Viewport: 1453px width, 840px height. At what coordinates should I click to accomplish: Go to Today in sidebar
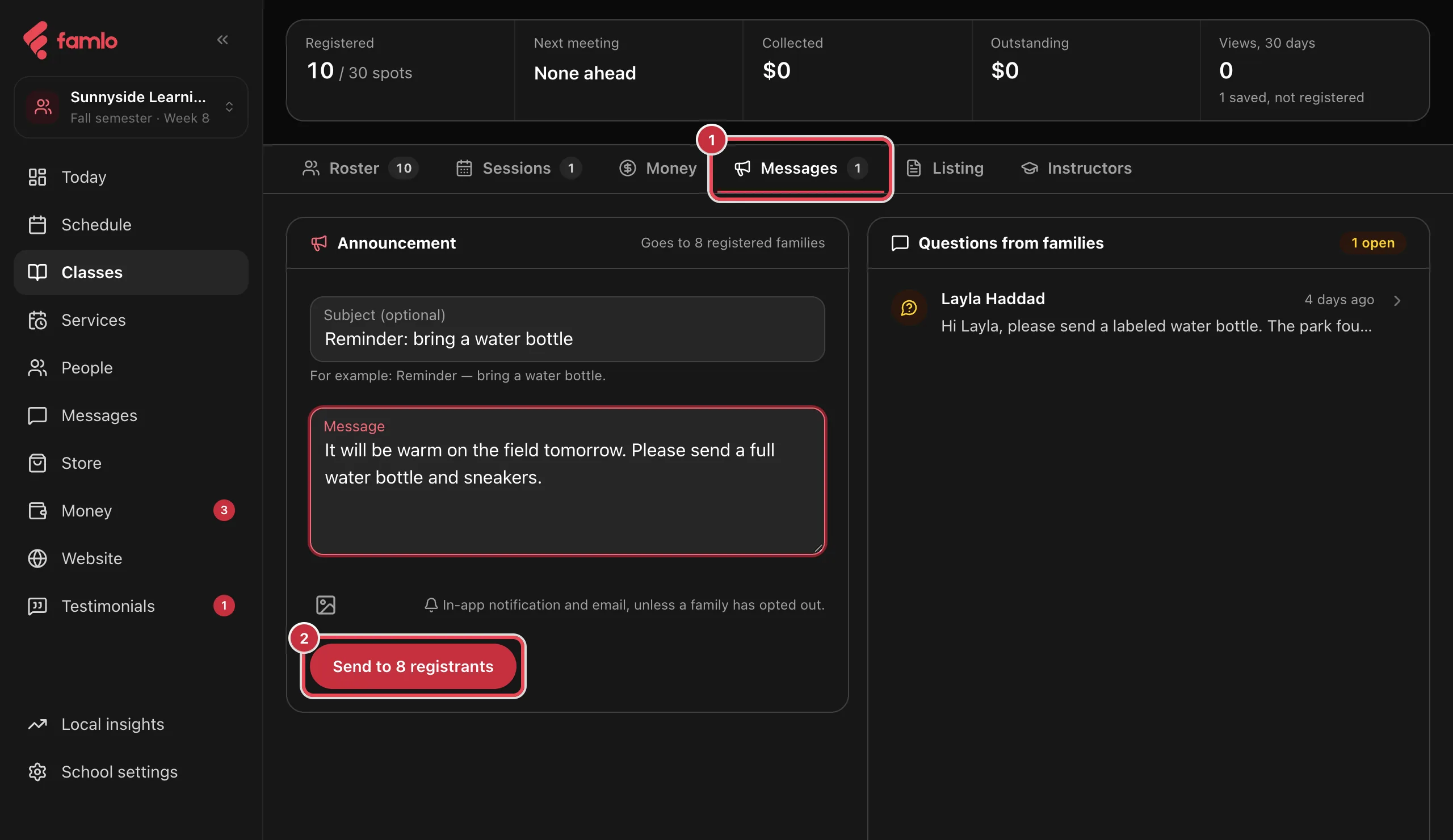pos(131,177)
